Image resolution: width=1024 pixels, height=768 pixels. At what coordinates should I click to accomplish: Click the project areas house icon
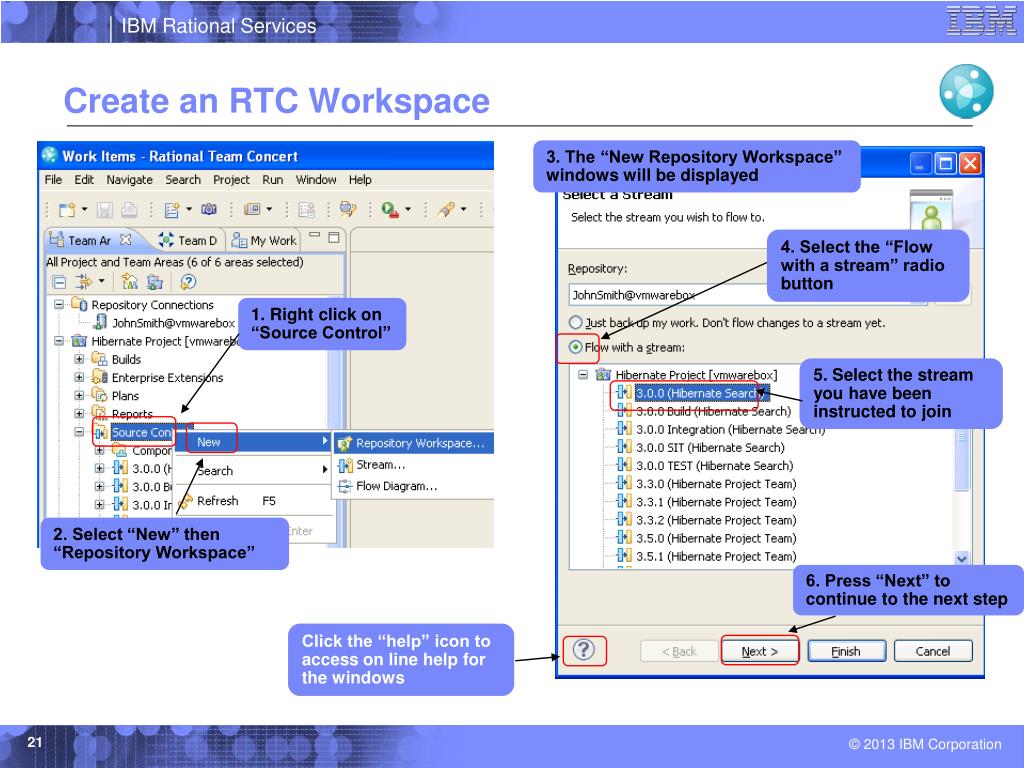(130, 282)
